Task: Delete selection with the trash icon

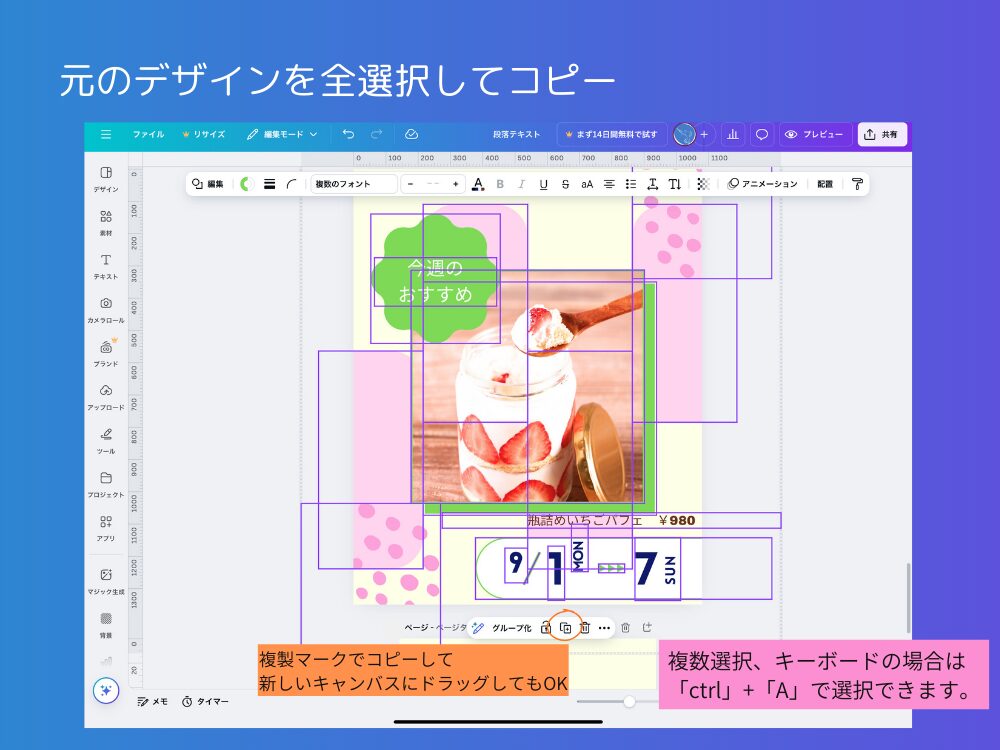Action: point(585,629)
